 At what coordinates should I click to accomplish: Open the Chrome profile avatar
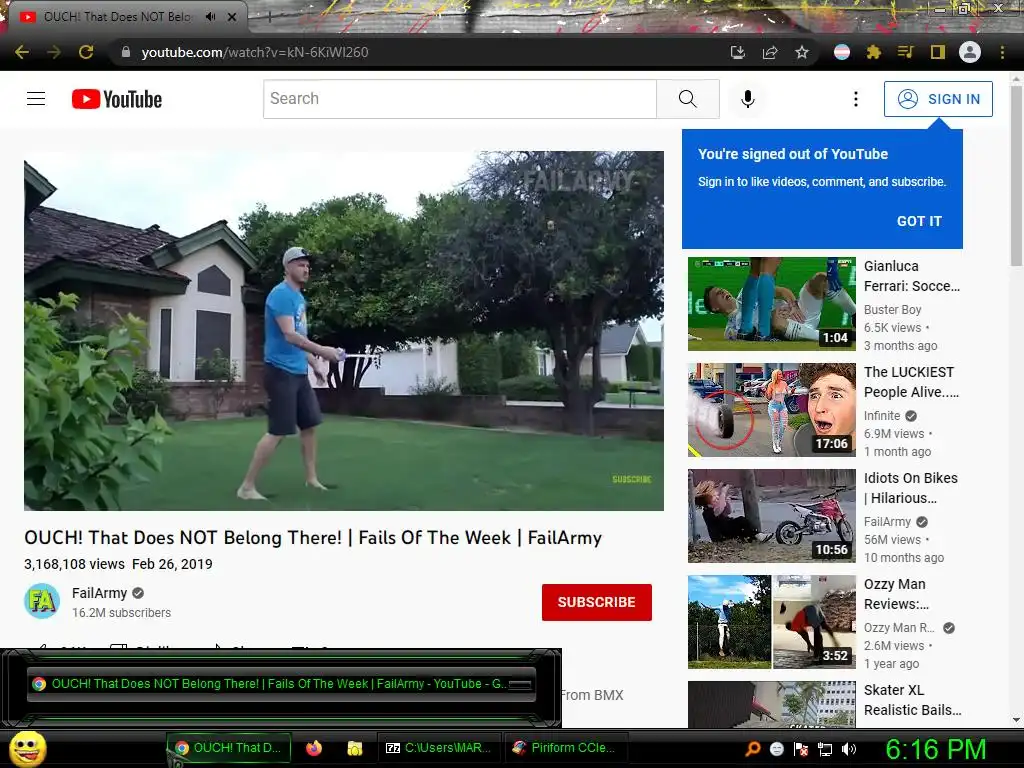(x=970, y=52)
